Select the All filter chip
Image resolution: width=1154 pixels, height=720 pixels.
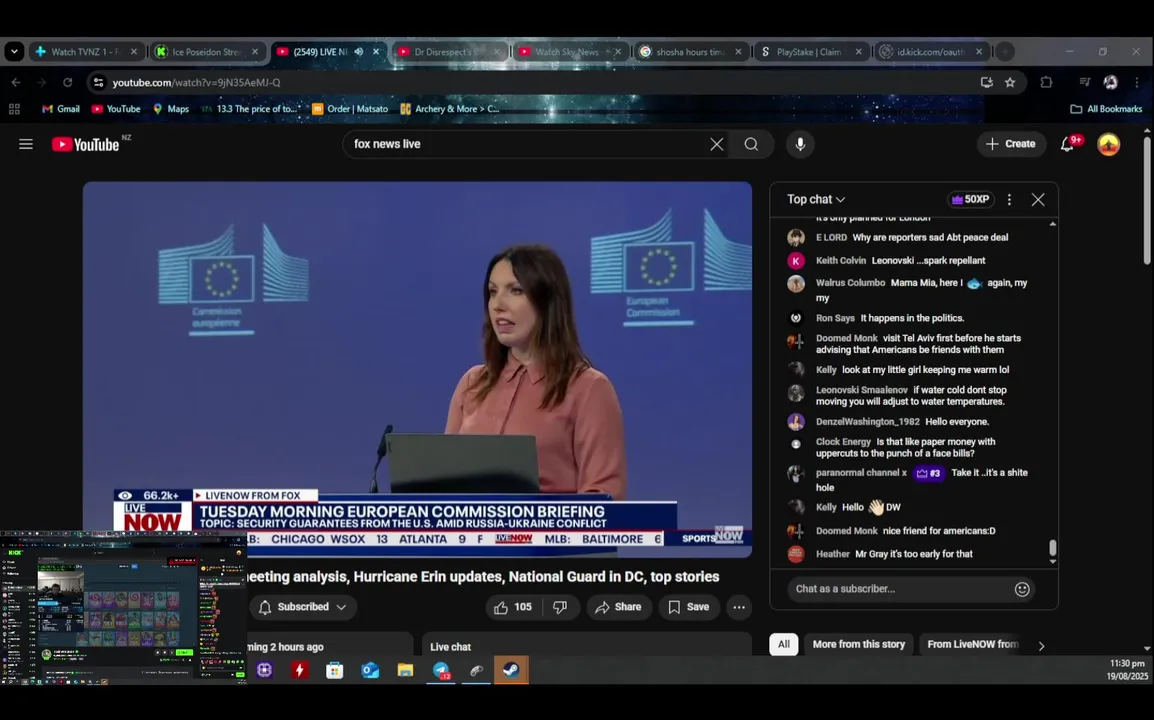783,644
